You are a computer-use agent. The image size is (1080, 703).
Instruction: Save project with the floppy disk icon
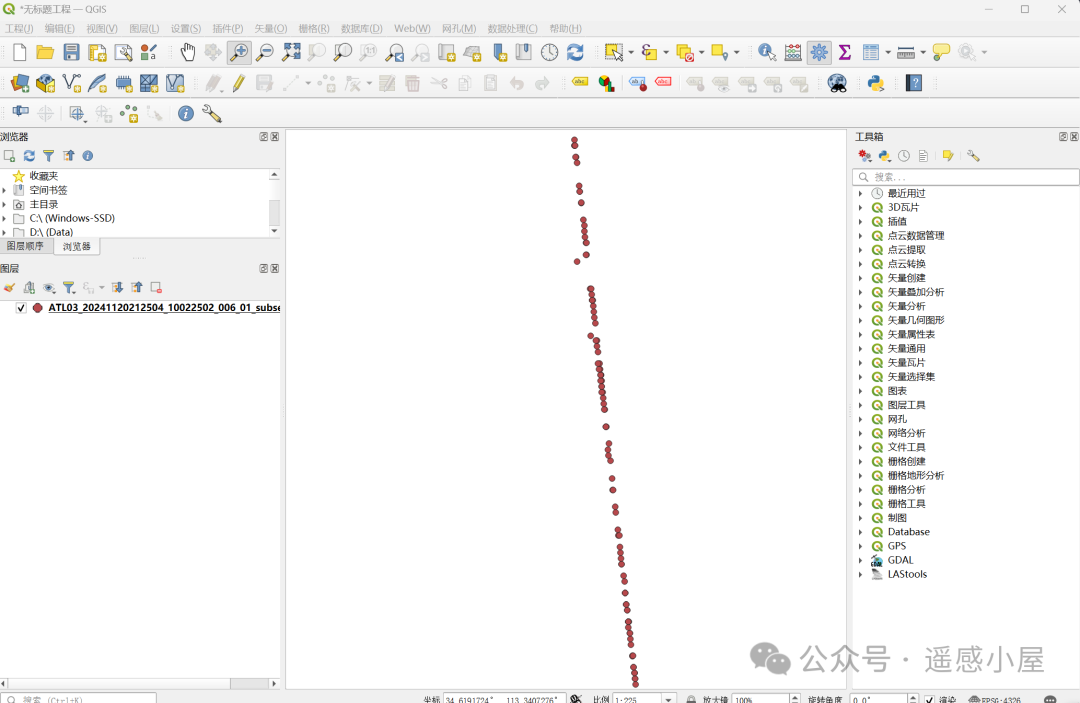click(x=71, y=52)
